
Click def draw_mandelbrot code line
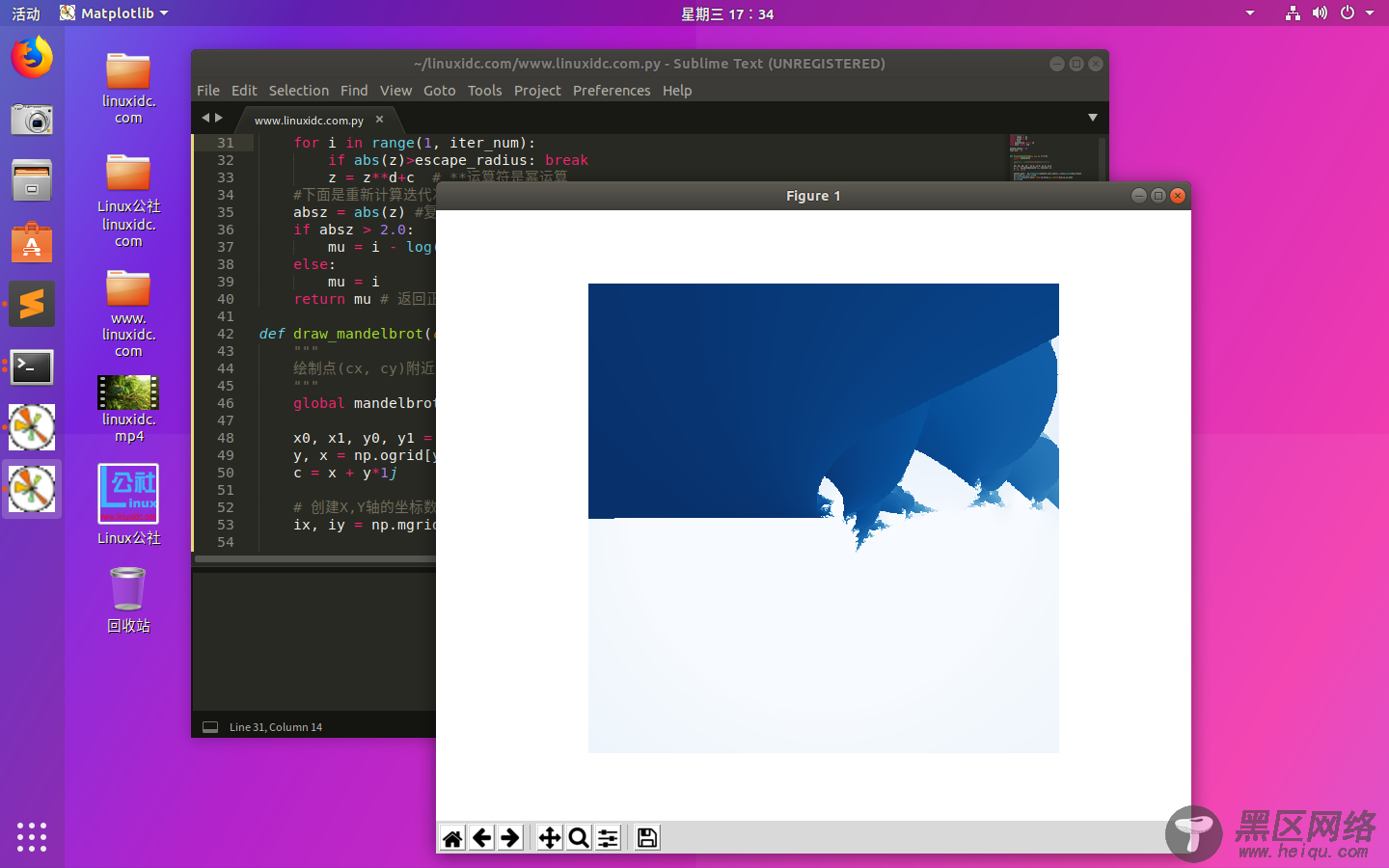(347, 334)
